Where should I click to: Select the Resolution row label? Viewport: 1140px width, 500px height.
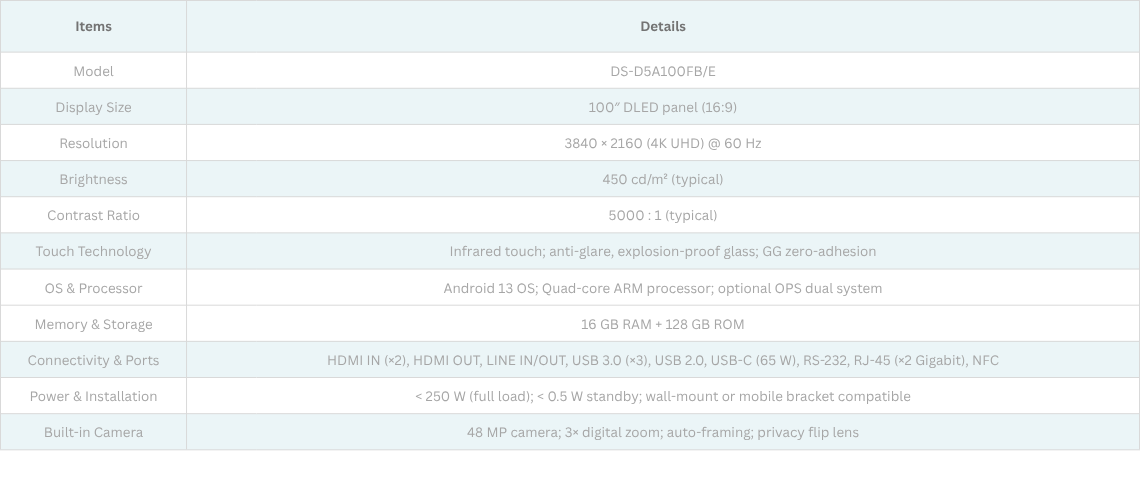tap(93, 143)
